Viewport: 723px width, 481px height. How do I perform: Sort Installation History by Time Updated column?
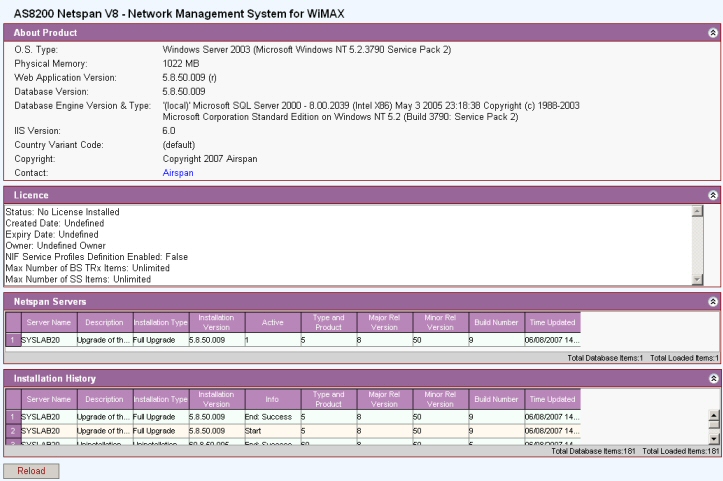point(551,400)
